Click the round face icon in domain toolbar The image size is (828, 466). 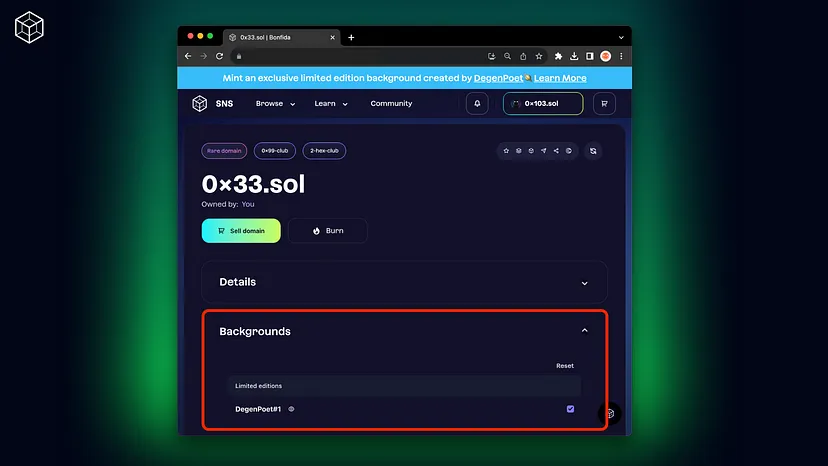pos(531,151)
